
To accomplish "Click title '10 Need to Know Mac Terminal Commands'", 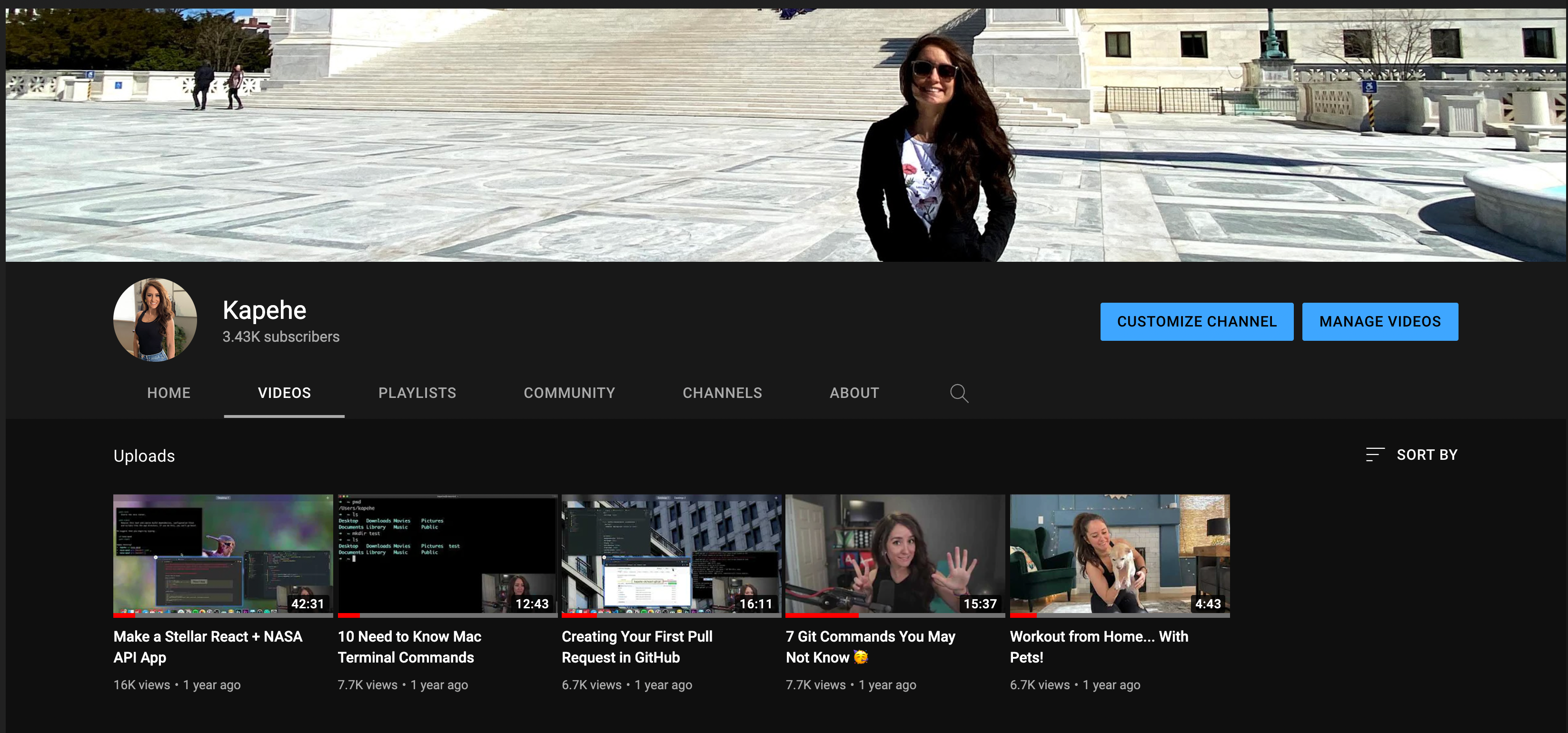I will (409, 646).
